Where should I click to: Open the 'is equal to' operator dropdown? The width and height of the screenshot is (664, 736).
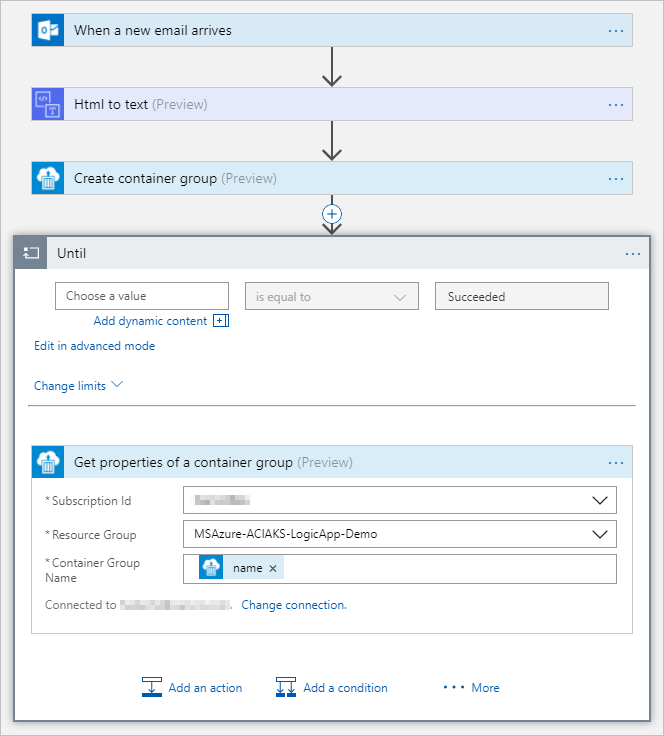coord(332,296)
